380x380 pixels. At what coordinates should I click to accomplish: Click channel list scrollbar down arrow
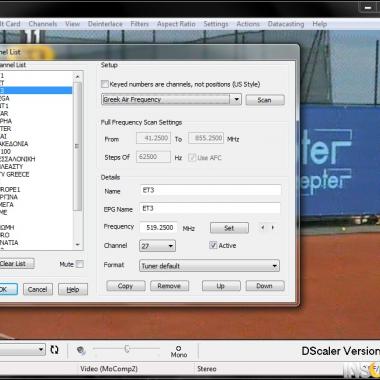pyautogui.click(x=78, y=245)
